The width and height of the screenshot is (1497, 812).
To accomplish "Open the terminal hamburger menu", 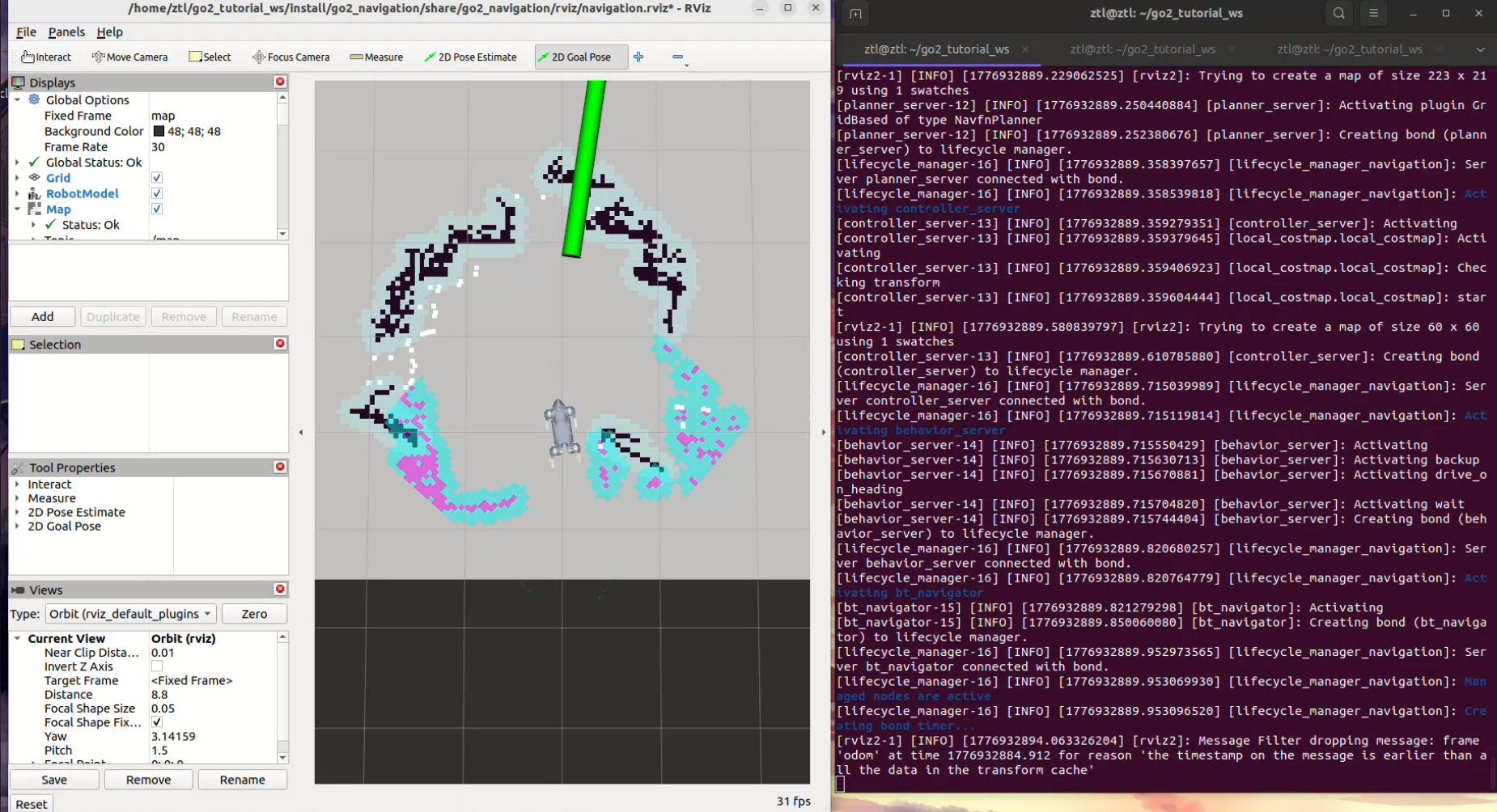I will (1373, 14).
